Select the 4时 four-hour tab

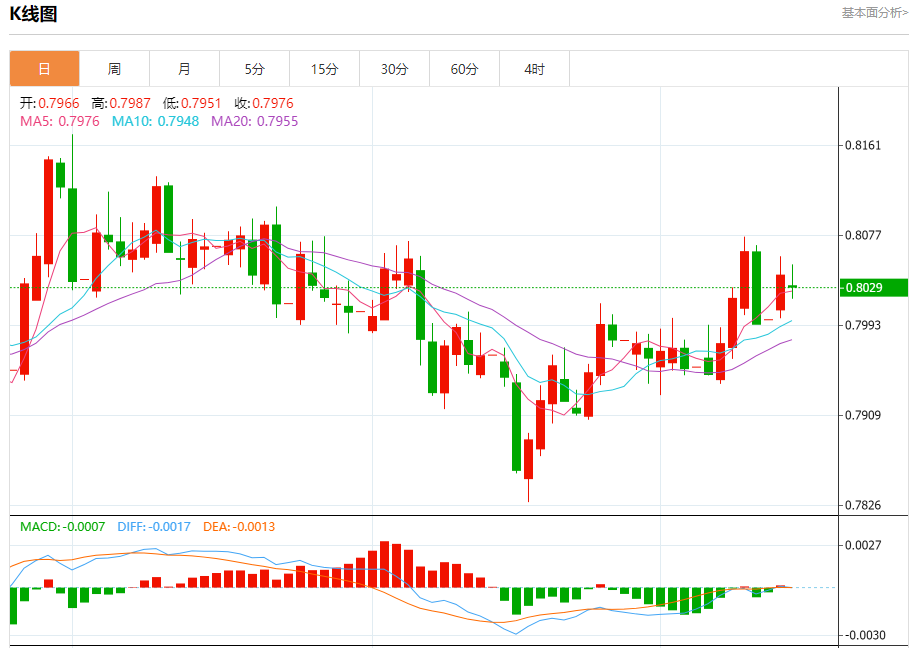click(x=534, y=69)
